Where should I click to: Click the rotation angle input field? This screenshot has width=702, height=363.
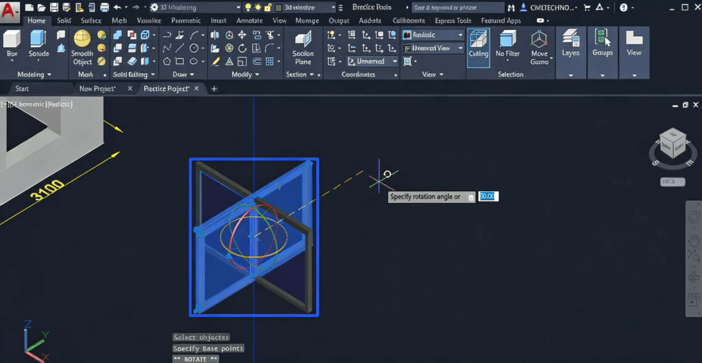(488, 196)
